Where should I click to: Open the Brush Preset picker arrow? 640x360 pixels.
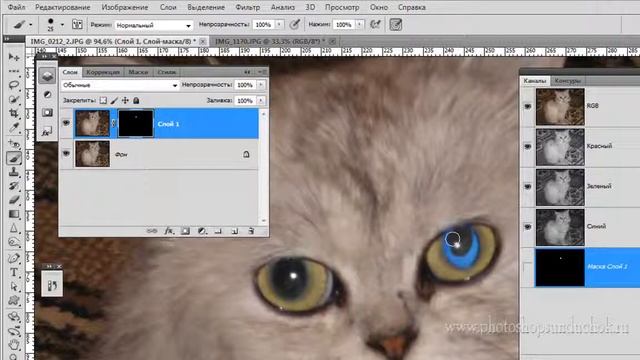[62, 25]
